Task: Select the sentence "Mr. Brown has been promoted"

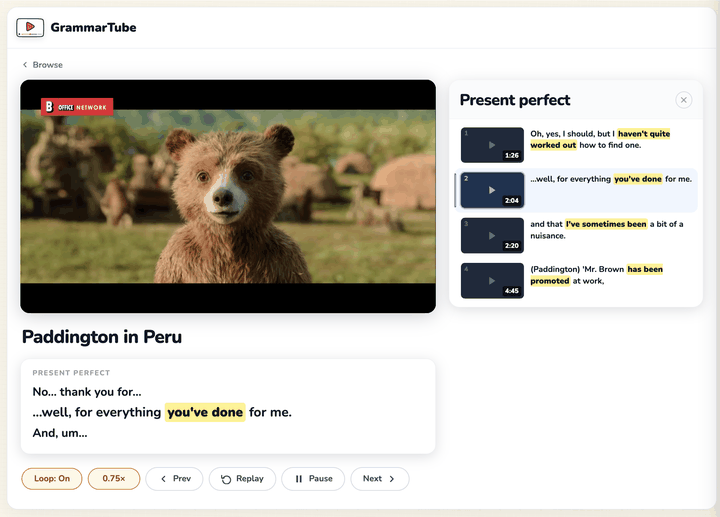Action: [596, 275]
